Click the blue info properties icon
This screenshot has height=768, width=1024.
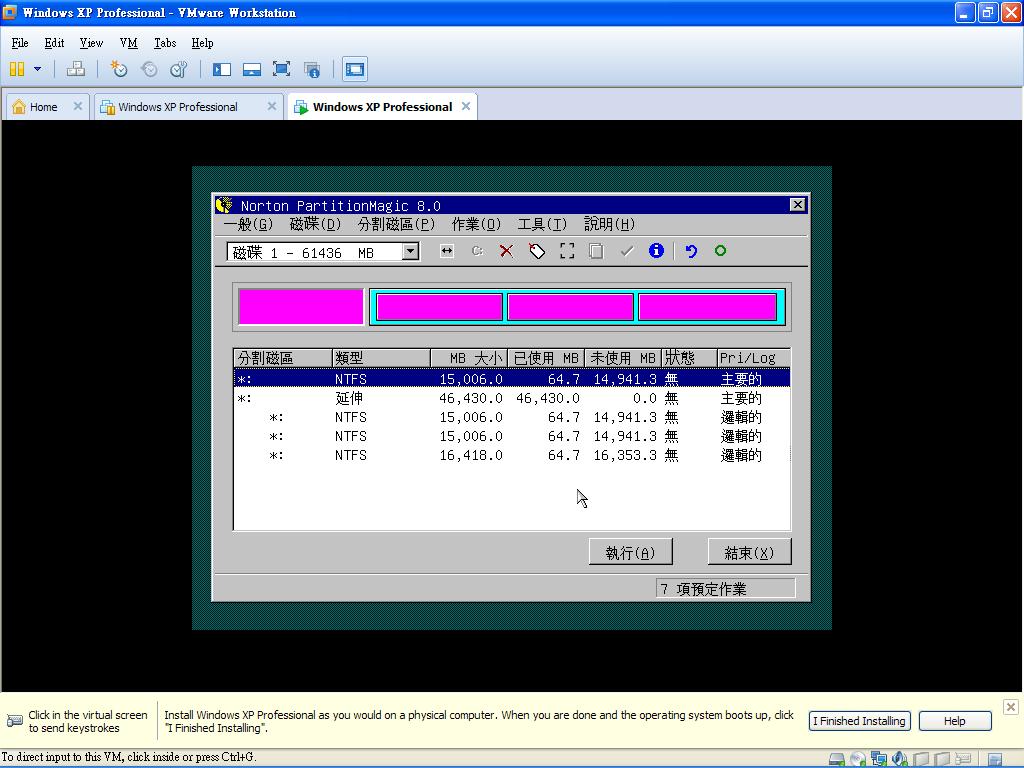tap(656, 251)
